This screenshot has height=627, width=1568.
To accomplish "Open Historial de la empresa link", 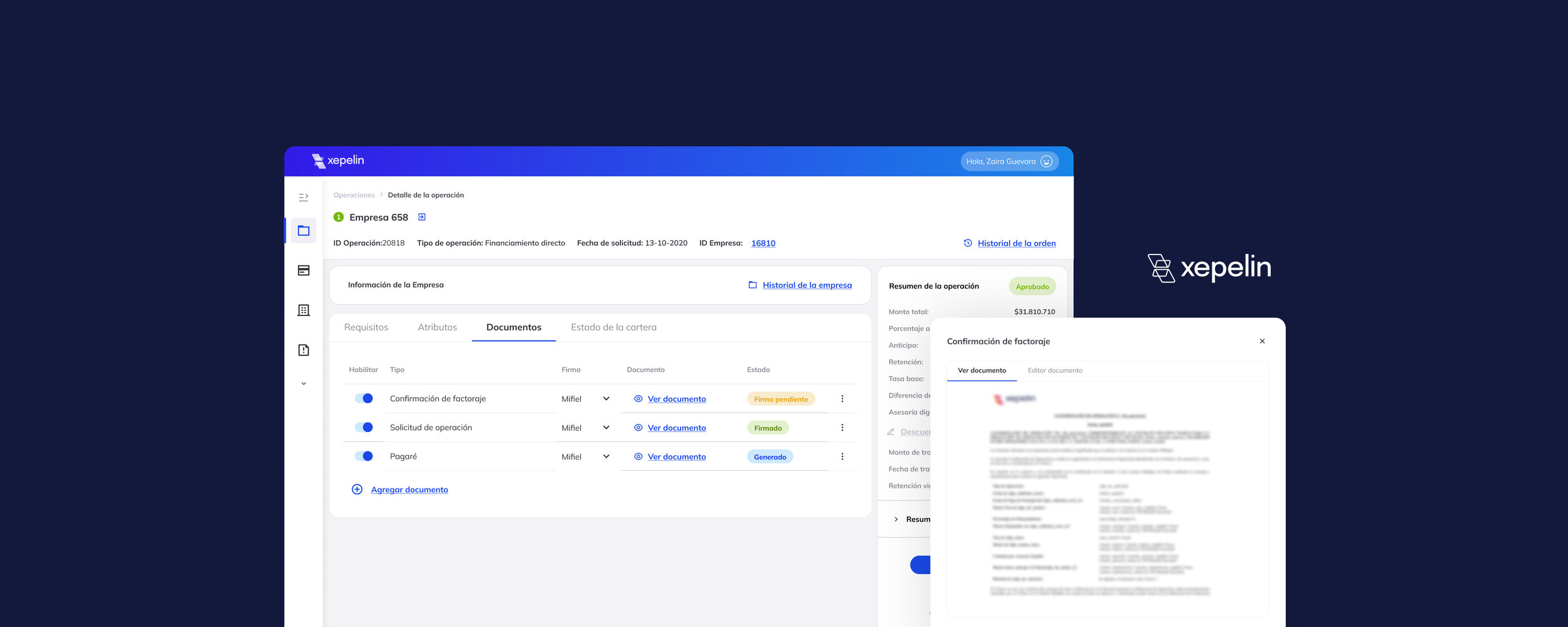I will (807, 285).
